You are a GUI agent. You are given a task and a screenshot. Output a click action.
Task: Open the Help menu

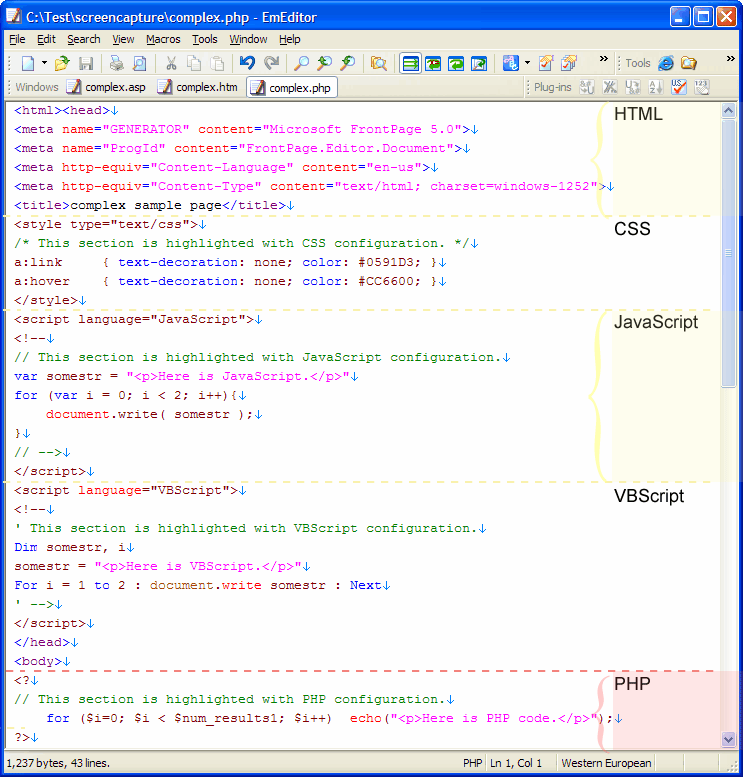(289, 39)
